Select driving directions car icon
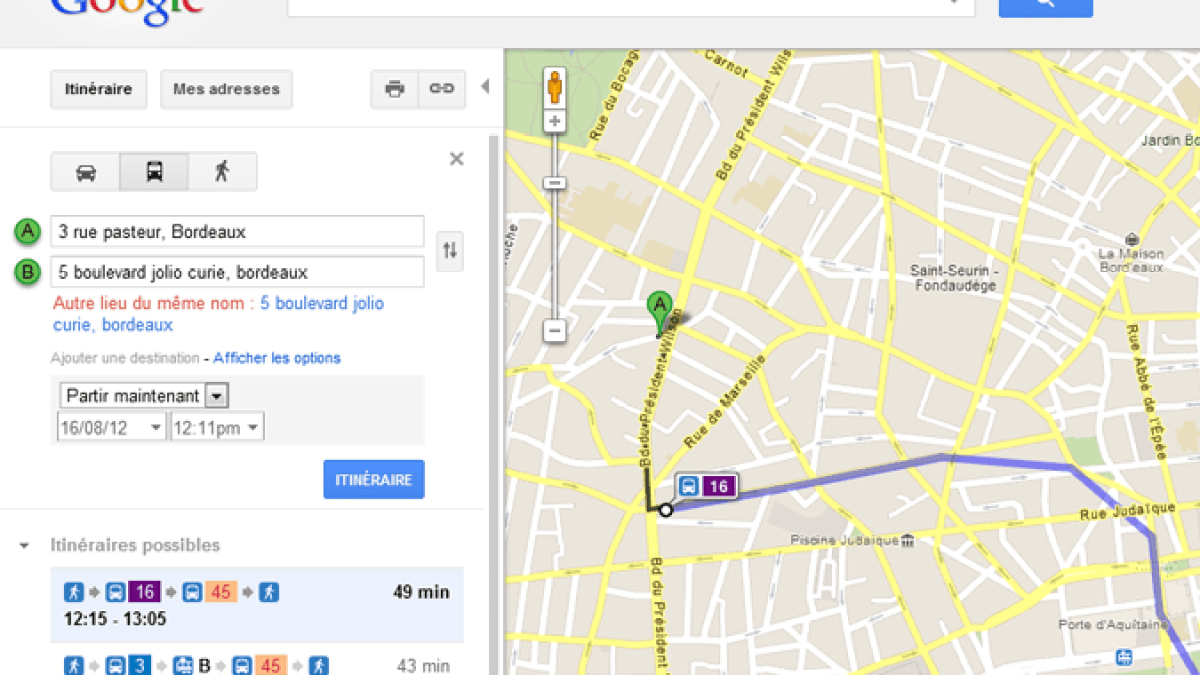 [x=86, y=172]
